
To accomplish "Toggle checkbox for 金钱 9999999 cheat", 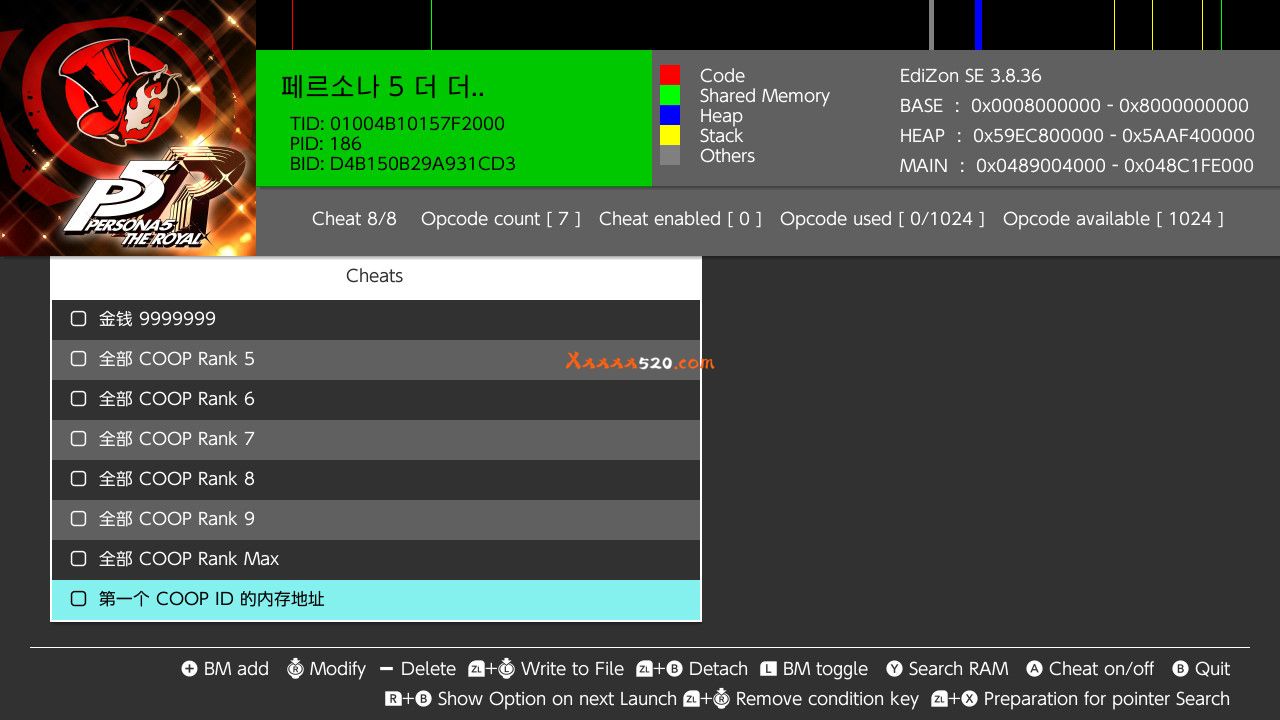I will [x=78, y=319].
